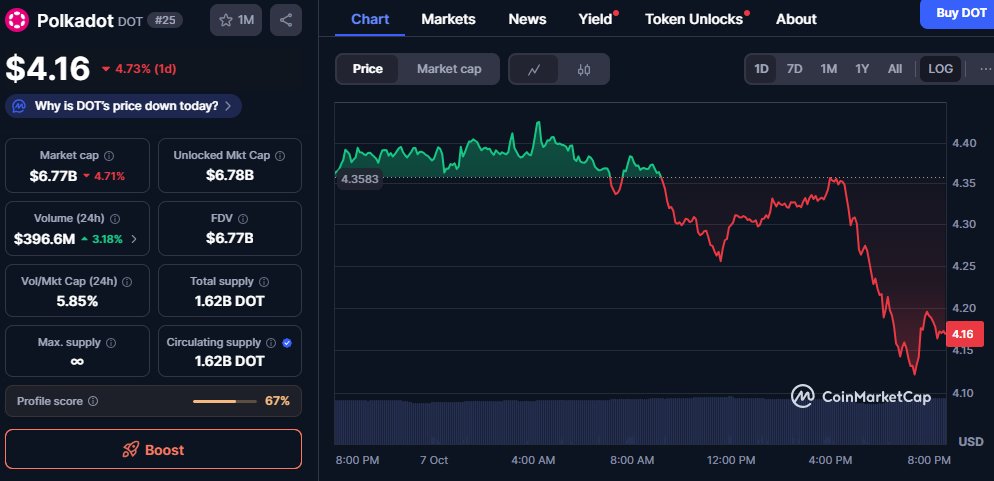Click the Profile score info icon
This screenshot has width=994, height=481.
(x=93, y=401)
